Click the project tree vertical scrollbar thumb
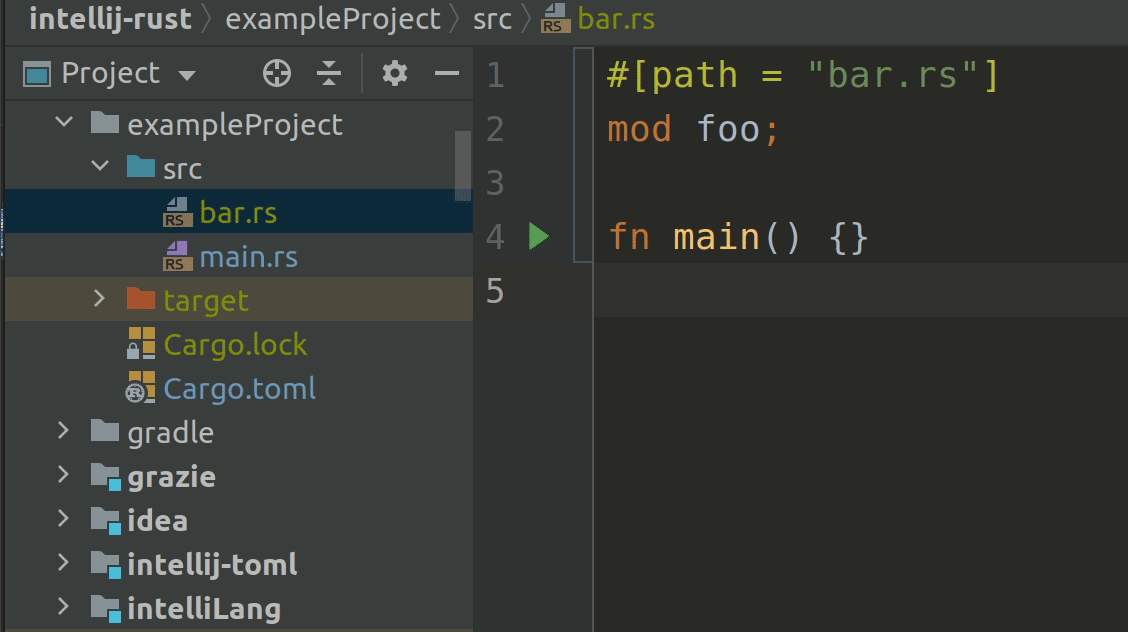1128x632 pixels. pos(463,165)
